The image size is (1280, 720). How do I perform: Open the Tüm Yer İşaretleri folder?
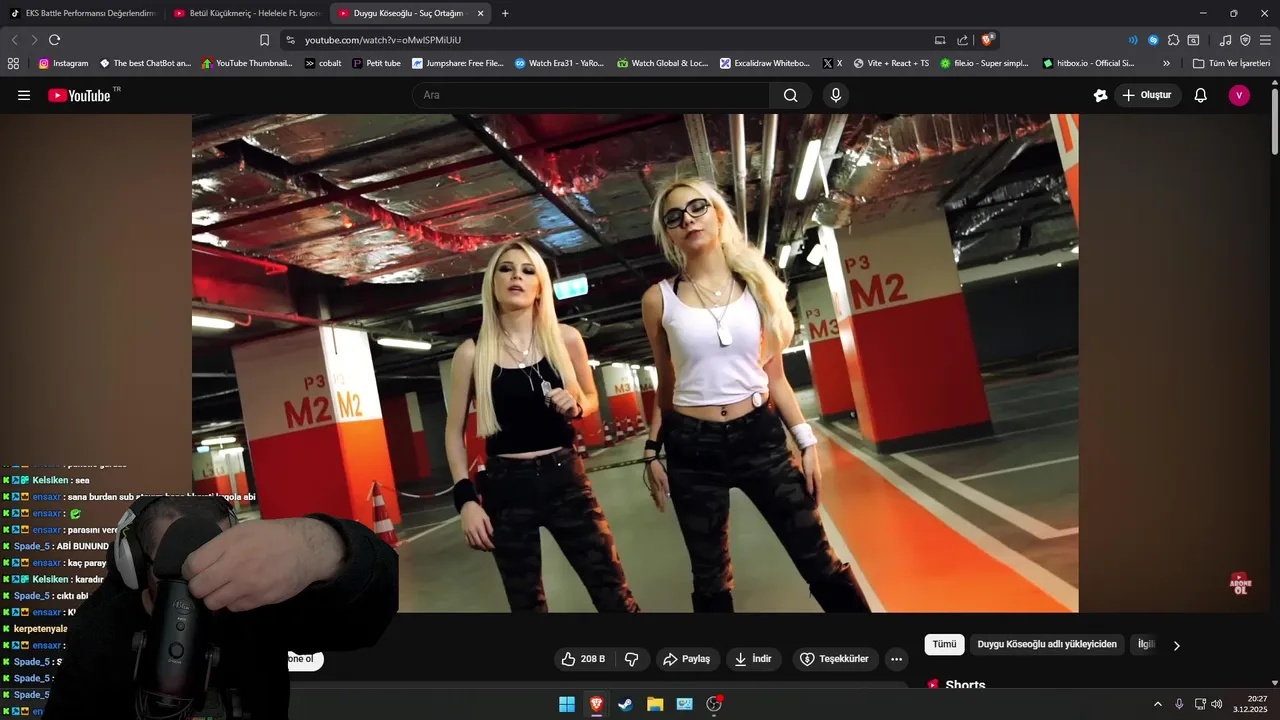pyautogui.click(x=1231, y=63)
